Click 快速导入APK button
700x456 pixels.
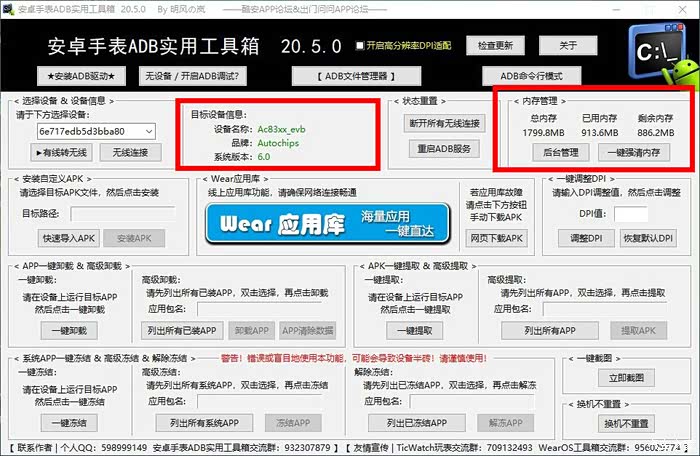pyautogui.click(x=69, y=238)
